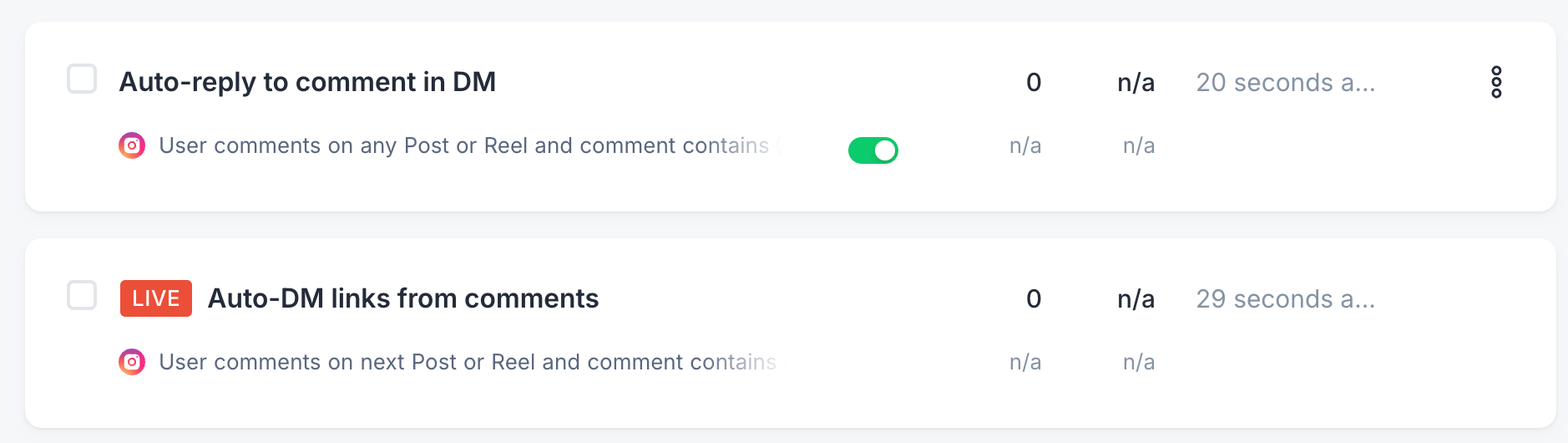This screenshot has height=443, width=1568.
Task: Disable the green Auto-reply trigger toggle
Action: tap(873, 150)
